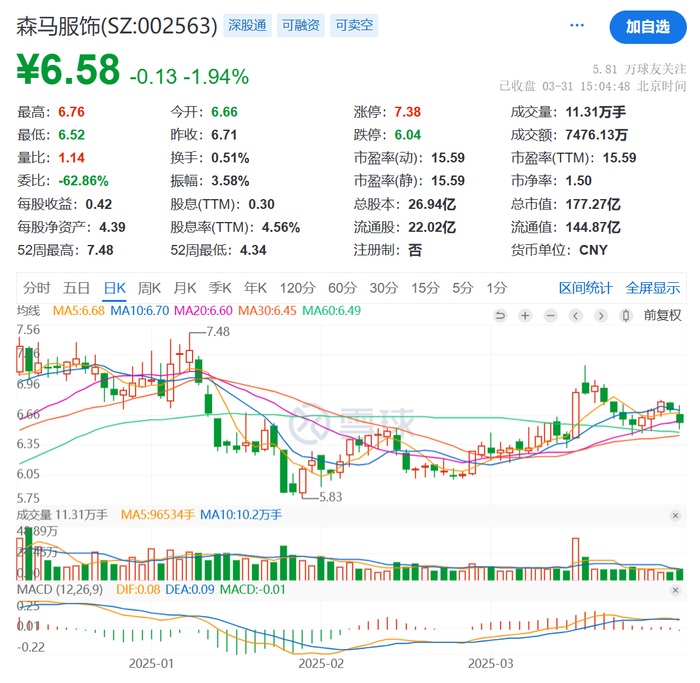Open 全屏显示 fullscreen chart
This screenshot has height=683, width=700.
pos(653,288)
